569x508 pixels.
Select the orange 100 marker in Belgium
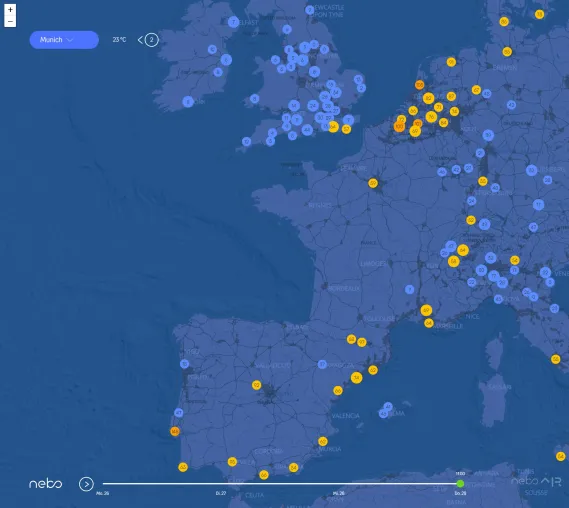(x=399, y=126)
